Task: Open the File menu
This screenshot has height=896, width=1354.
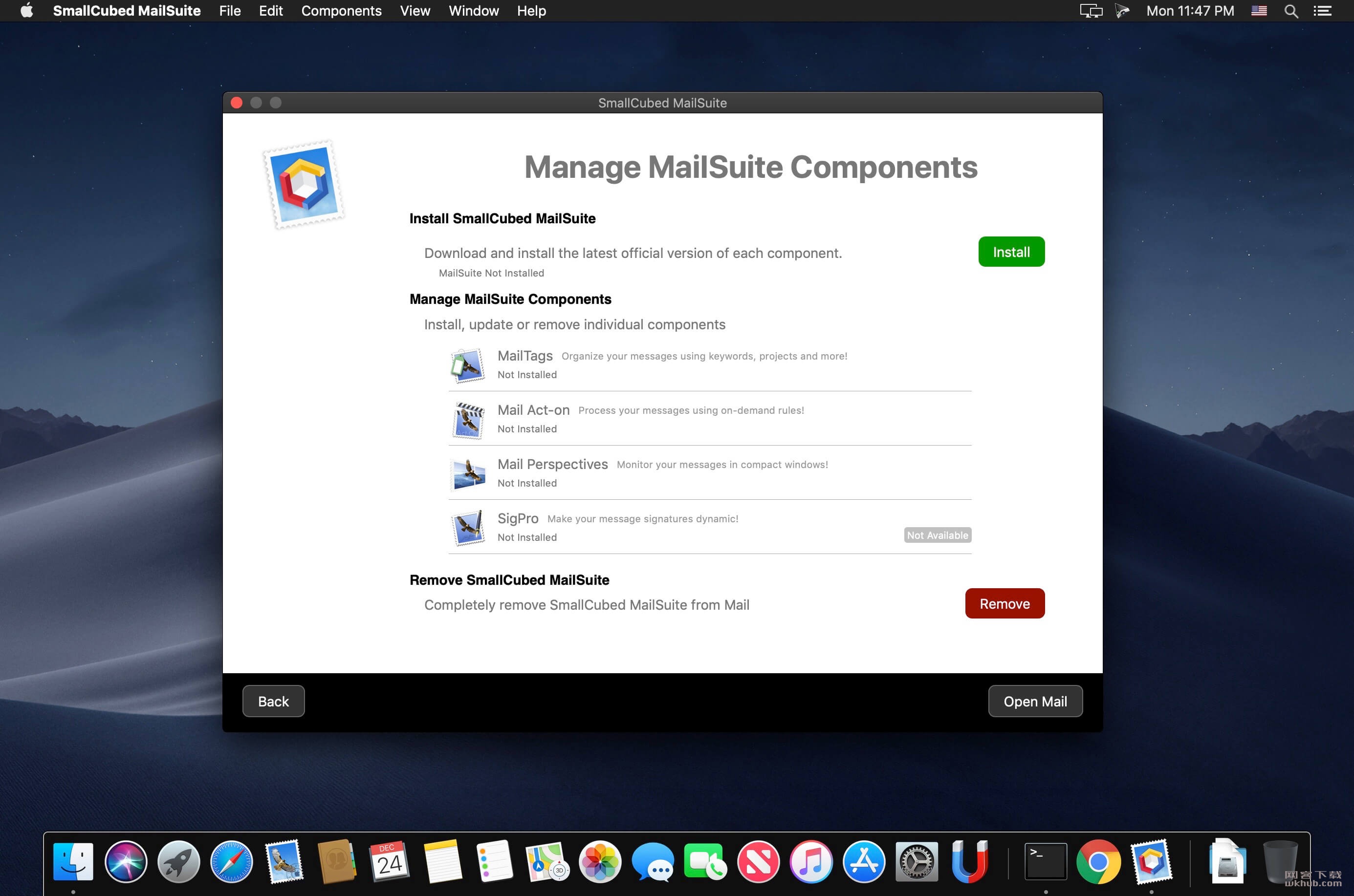Action: coord(230,11)
